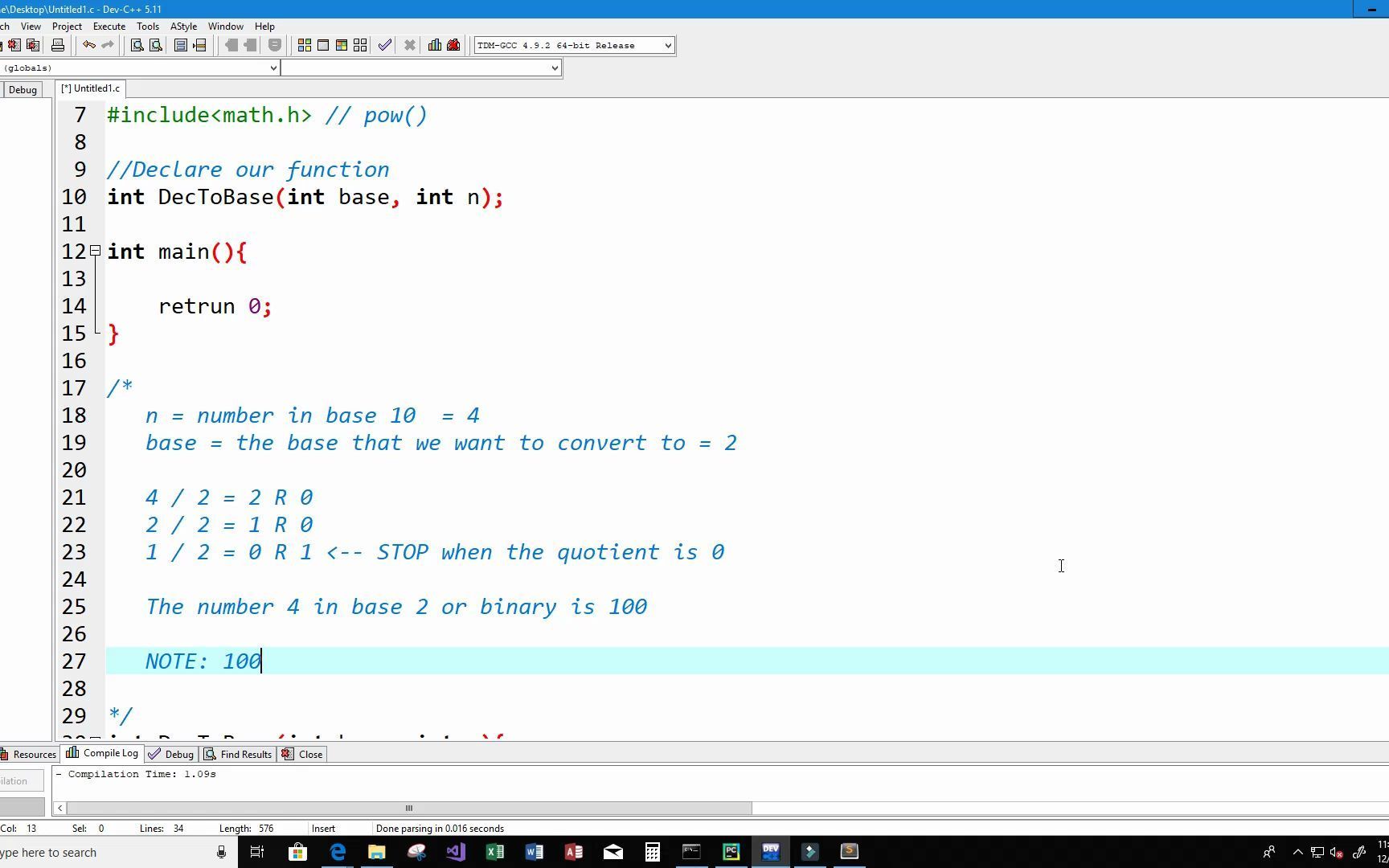Click the compile log horizontal scrollbar thumb

tap(409, 809)
